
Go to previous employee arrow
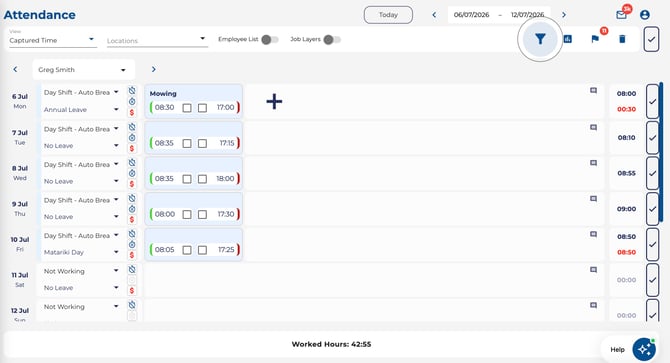pos(15,69)
